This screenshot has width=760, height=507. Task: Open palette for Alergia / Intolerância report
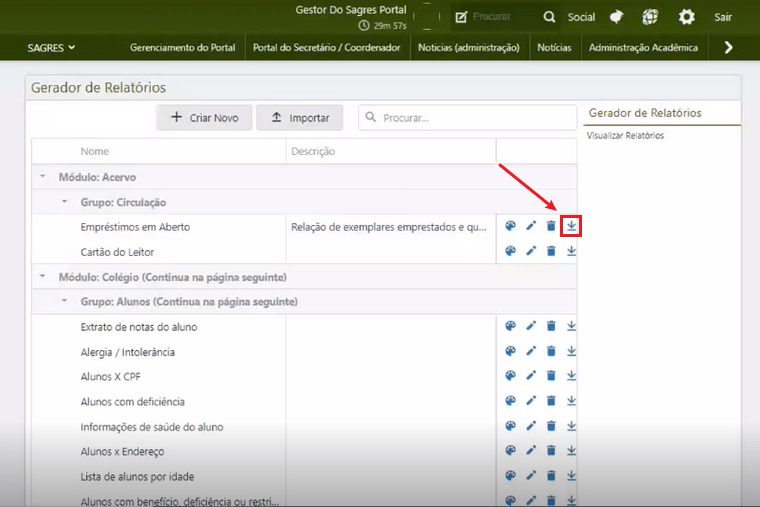[510, 351]
